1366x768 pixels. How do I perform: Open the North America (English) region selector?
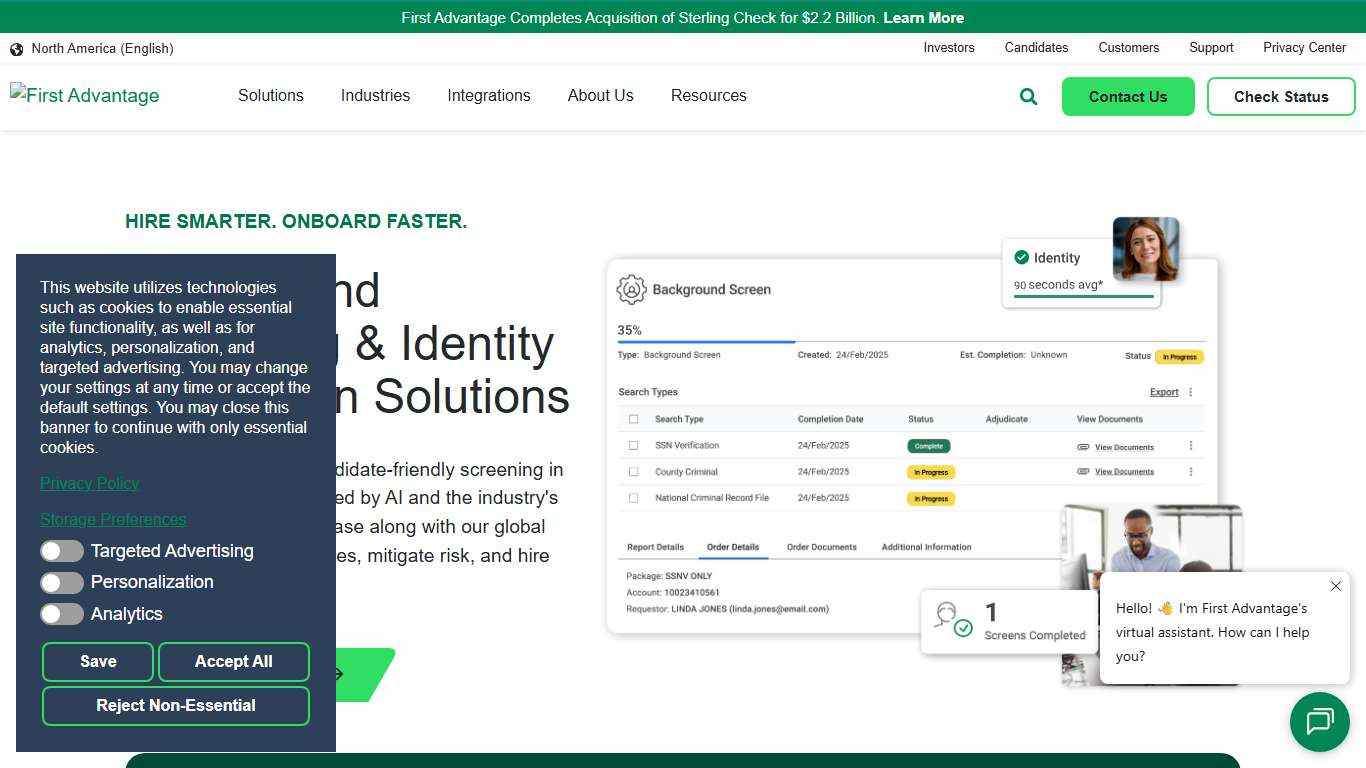tap(102, 49)
